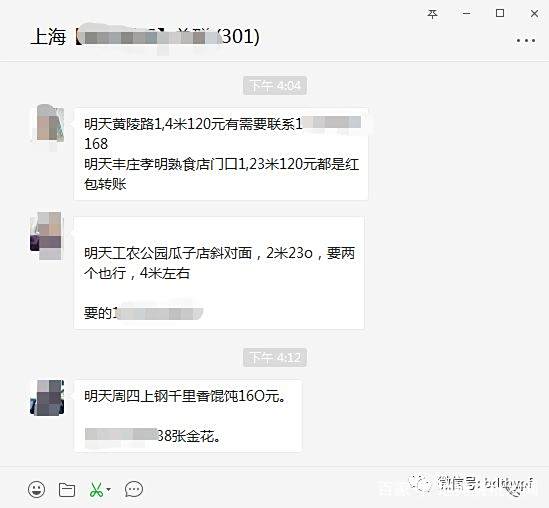Click the blurred phone number in second message
This screenshot has height=508, width=549.
tap(158, 313)
